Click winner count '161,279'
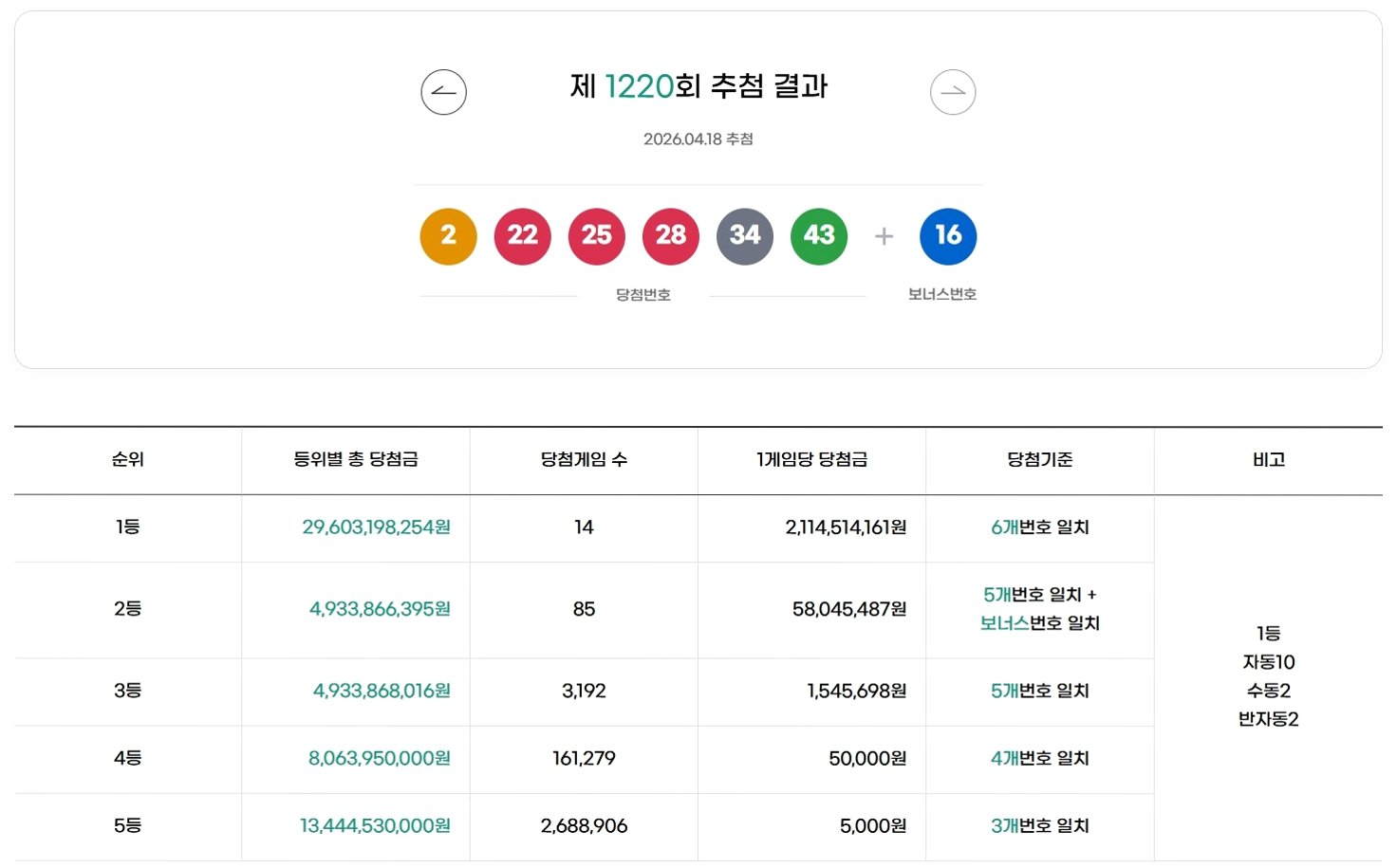 point(584,758)
